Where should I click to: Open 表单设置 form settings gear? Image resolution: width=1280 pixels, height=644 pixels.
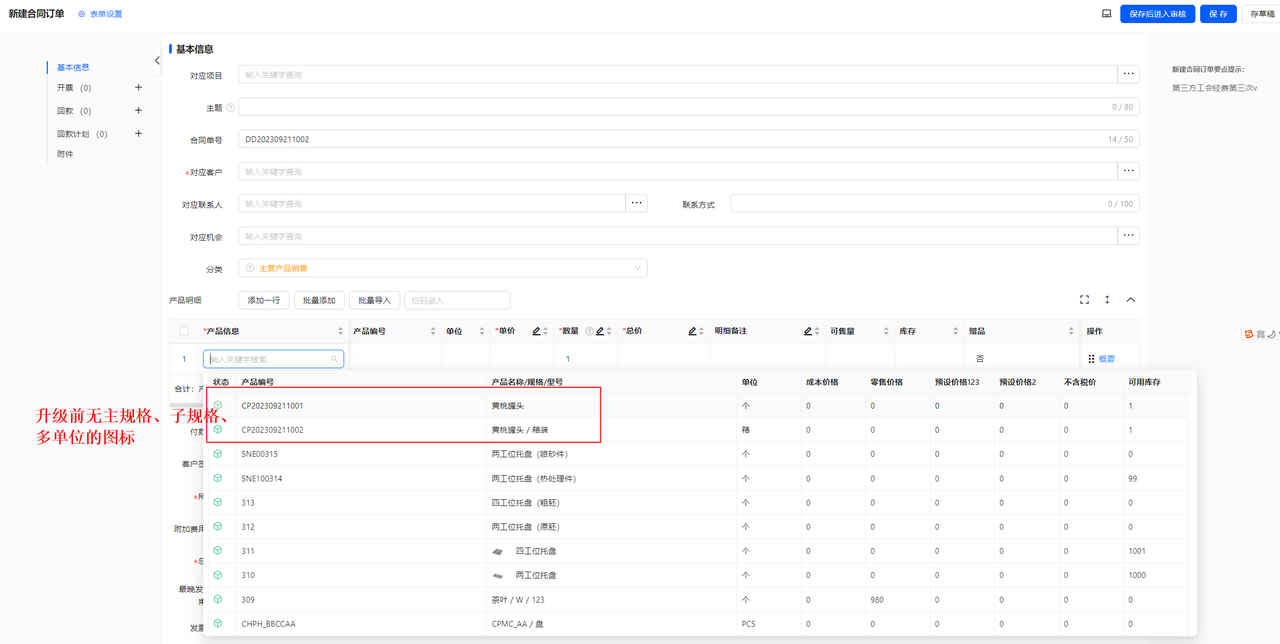pyautogui.click(x=82, y=14)
